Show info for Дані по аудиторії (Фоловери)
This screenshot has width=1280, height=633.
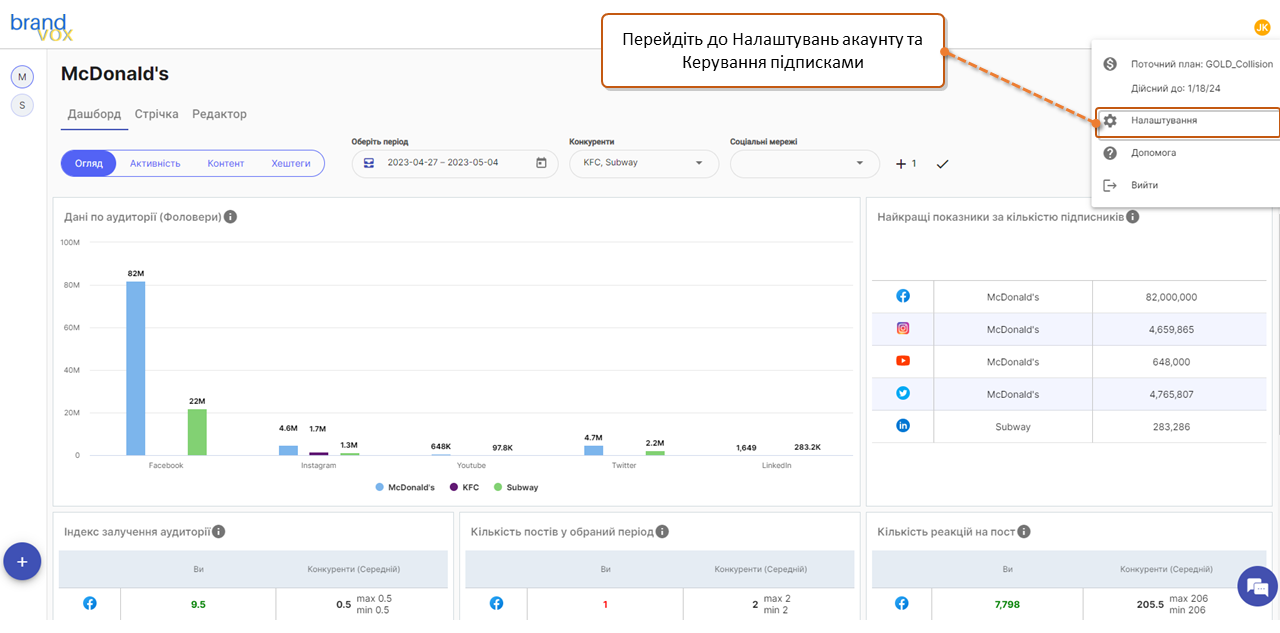pos(230,217)
